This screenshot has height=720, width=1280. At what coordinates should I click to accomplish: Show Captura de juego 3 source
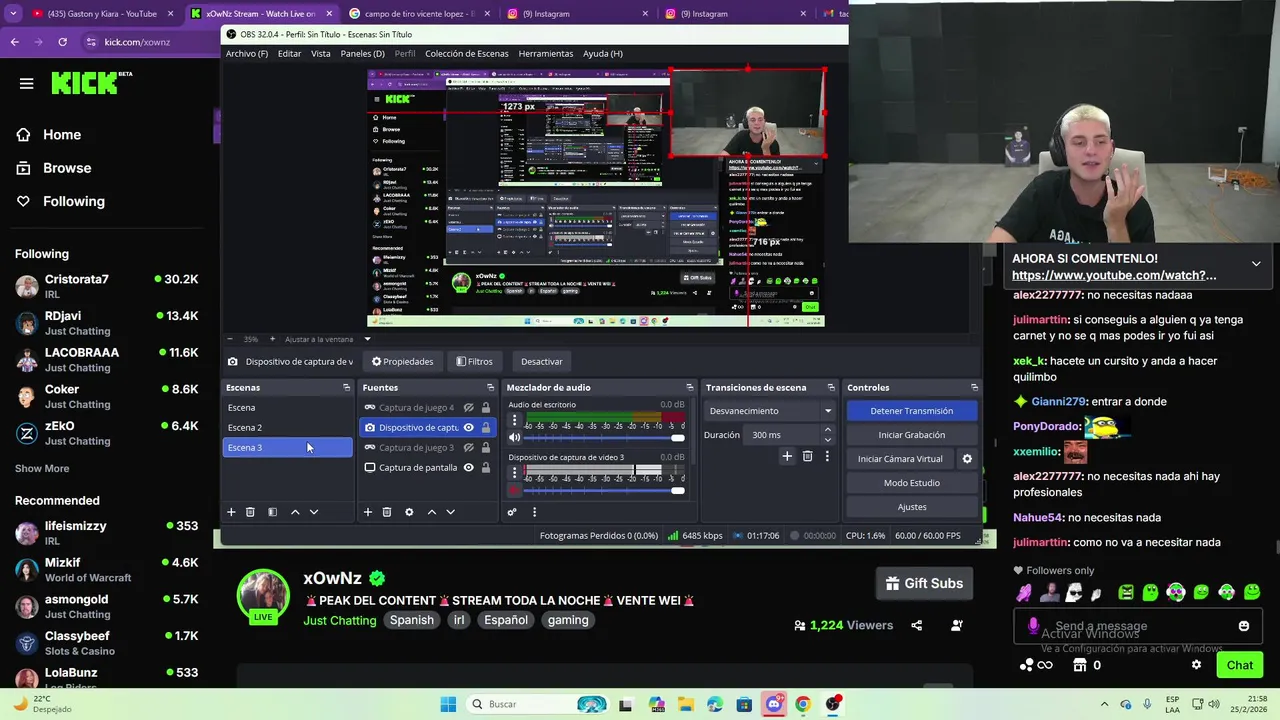point(468,448)
